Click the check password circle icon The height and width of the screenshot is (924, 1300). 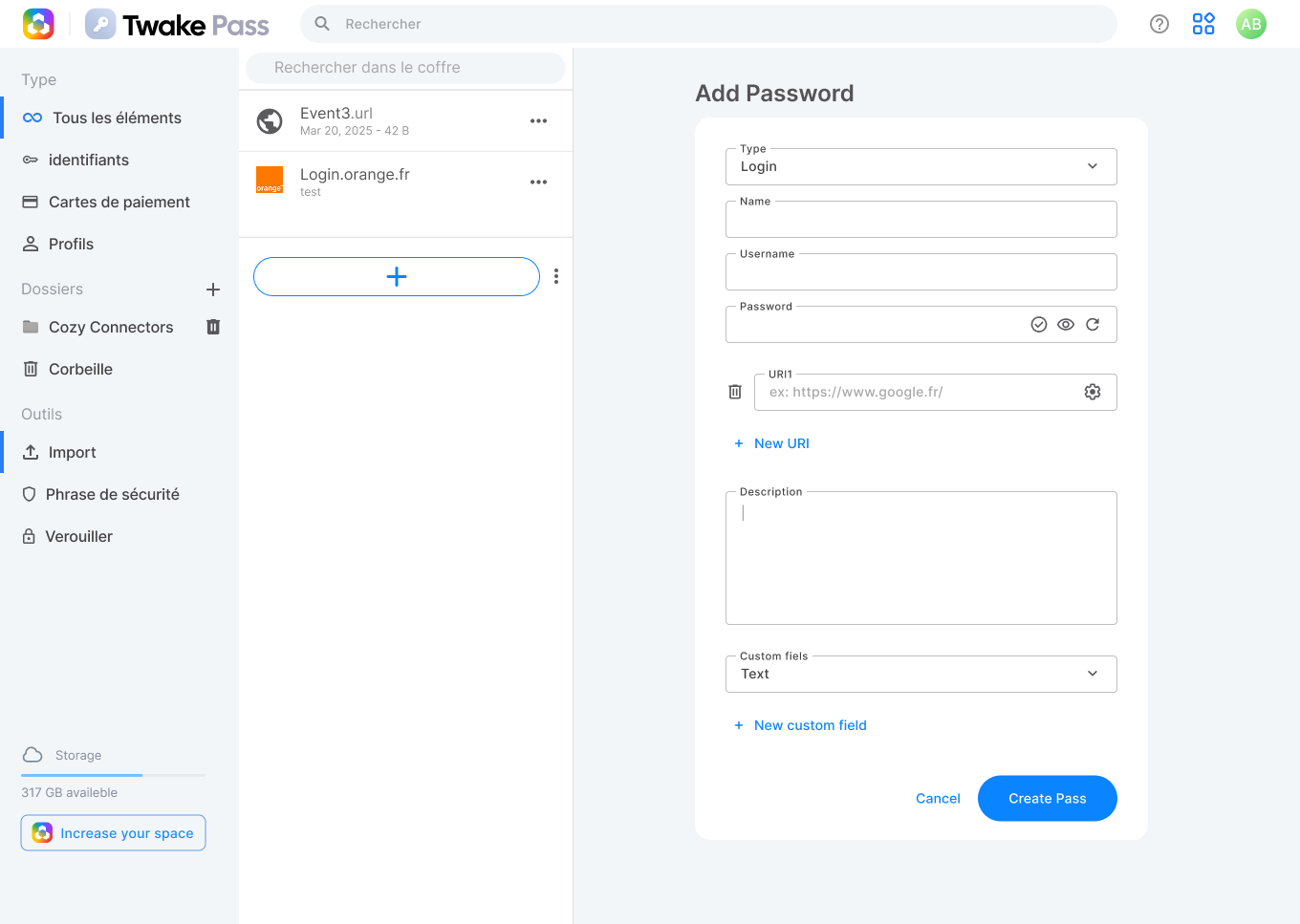click(x=1039, y=325)
